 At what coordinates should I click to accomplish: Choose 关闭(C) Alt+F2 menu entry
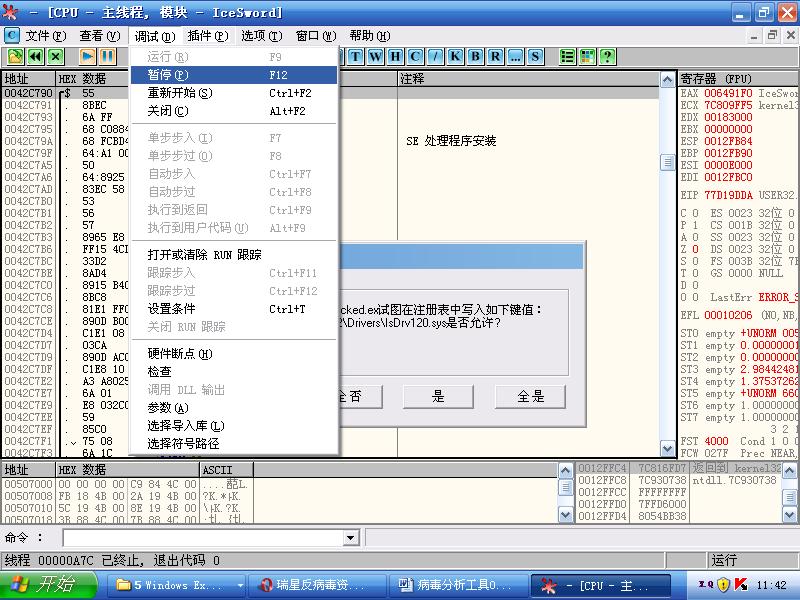pyautogui.click(x=234, y=111)
